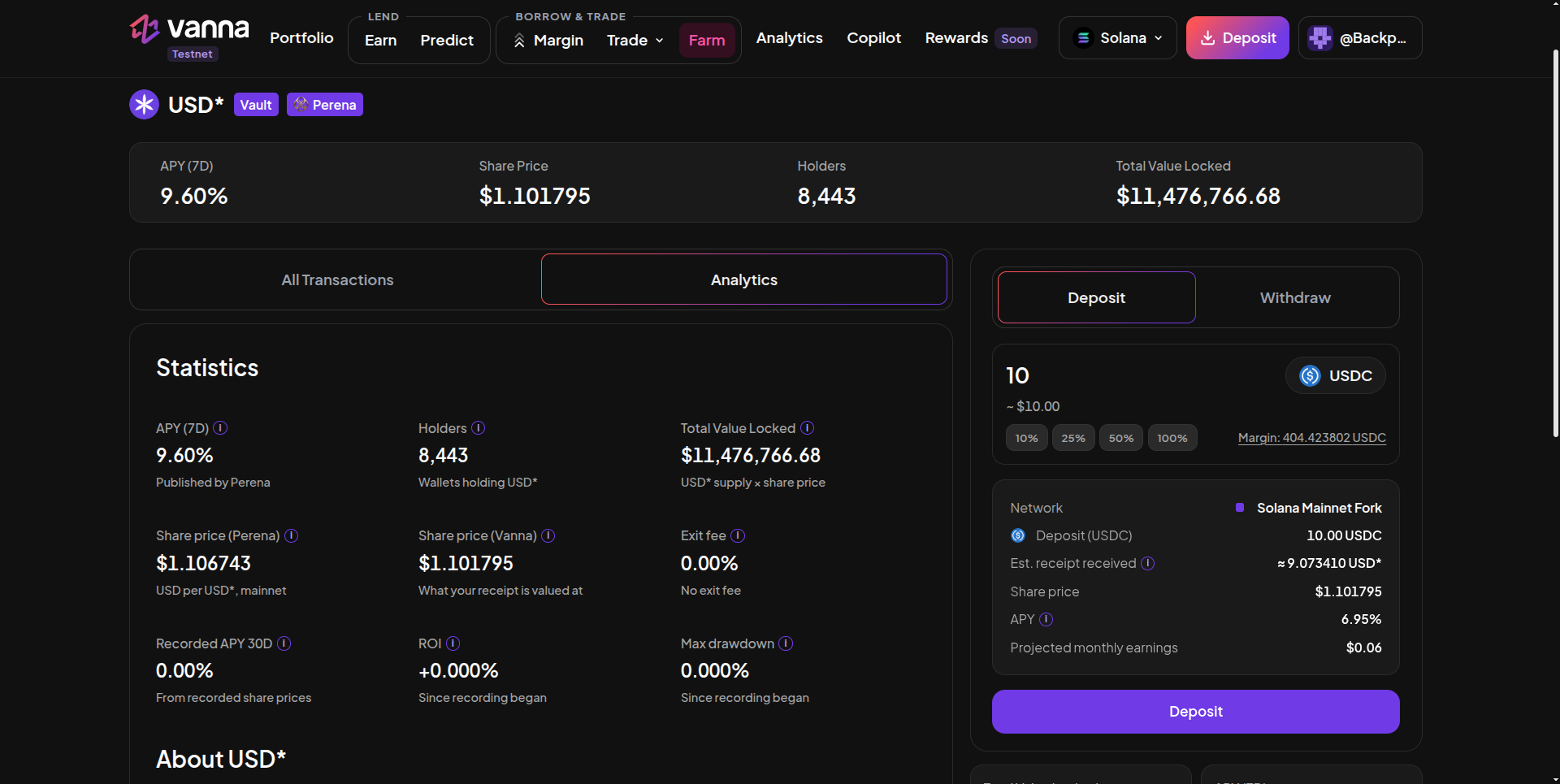
Task: Open the USDC token selector
Action: tap(1336, 375)
